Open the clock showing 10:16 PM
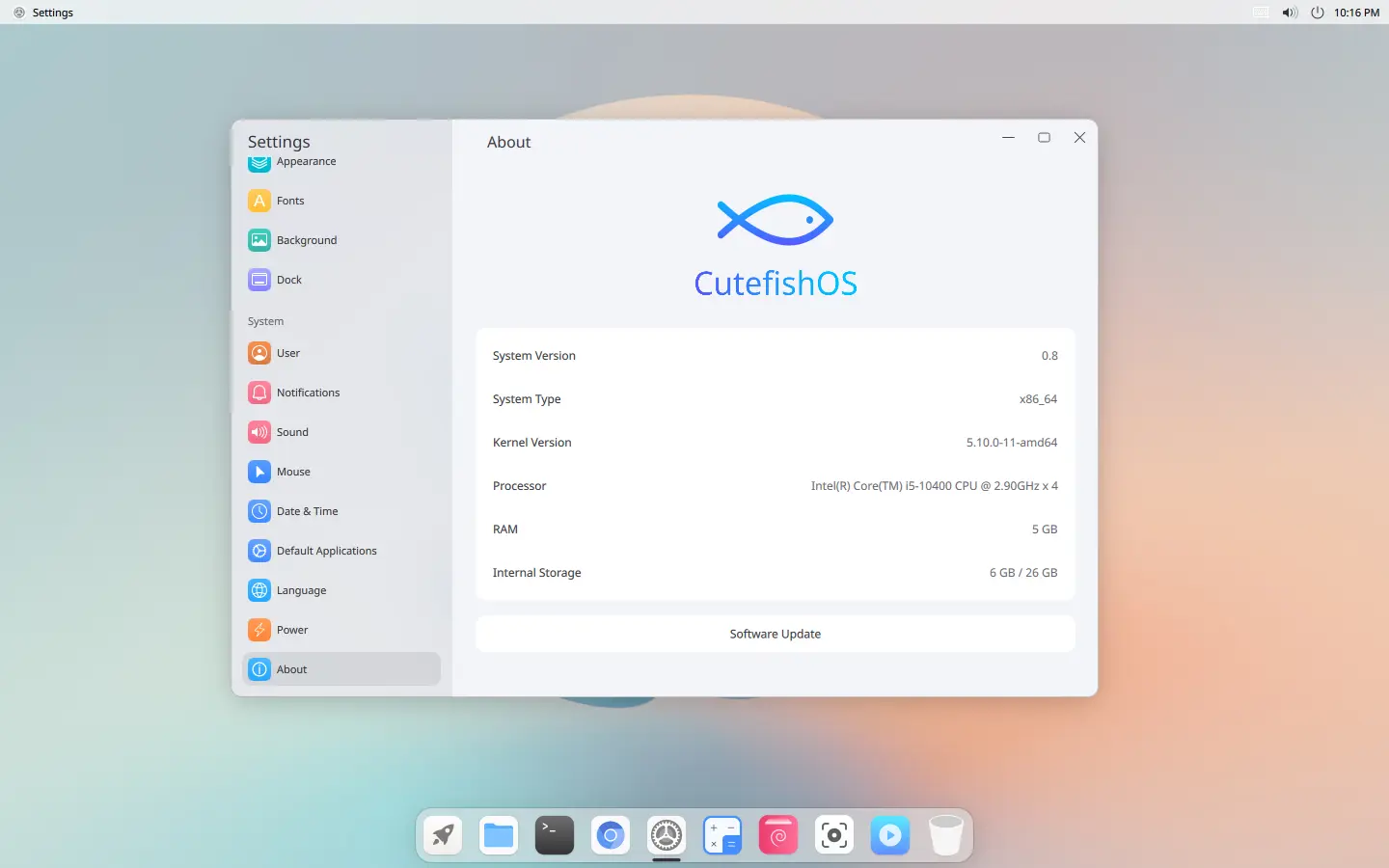This screenshot has width=1389, height=868. click(1356, 13)
